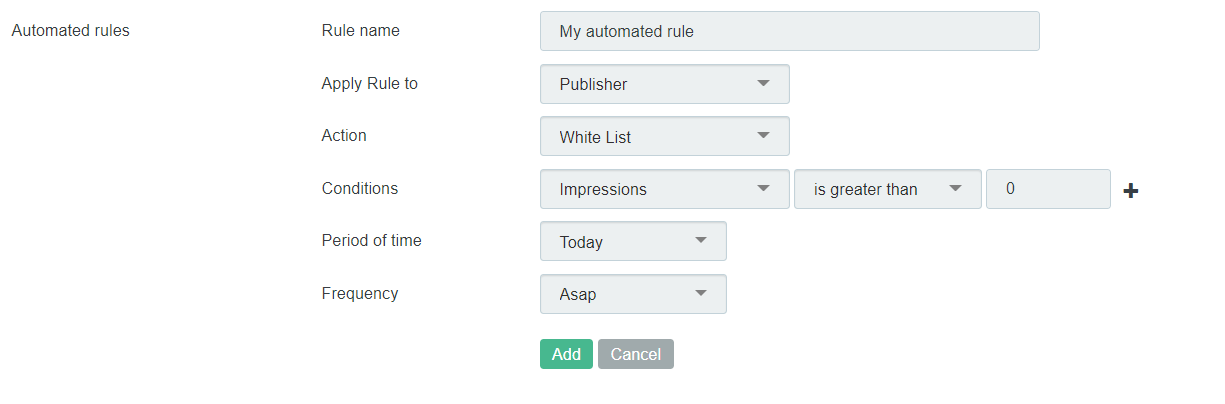Click the Period of time label

pyautogui.click(x=372, y=240)
